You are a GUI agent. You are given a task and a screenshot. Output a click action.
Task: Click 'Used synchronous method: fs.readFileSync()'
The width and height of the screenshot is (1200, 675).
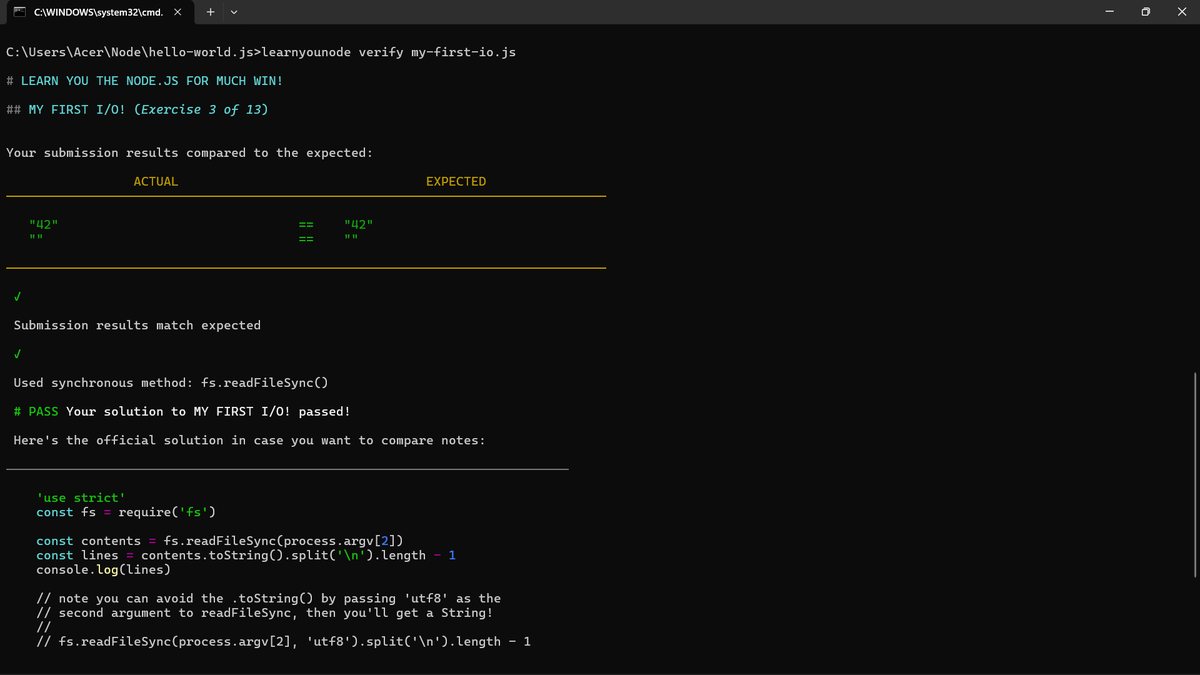(x=171, y=383)
